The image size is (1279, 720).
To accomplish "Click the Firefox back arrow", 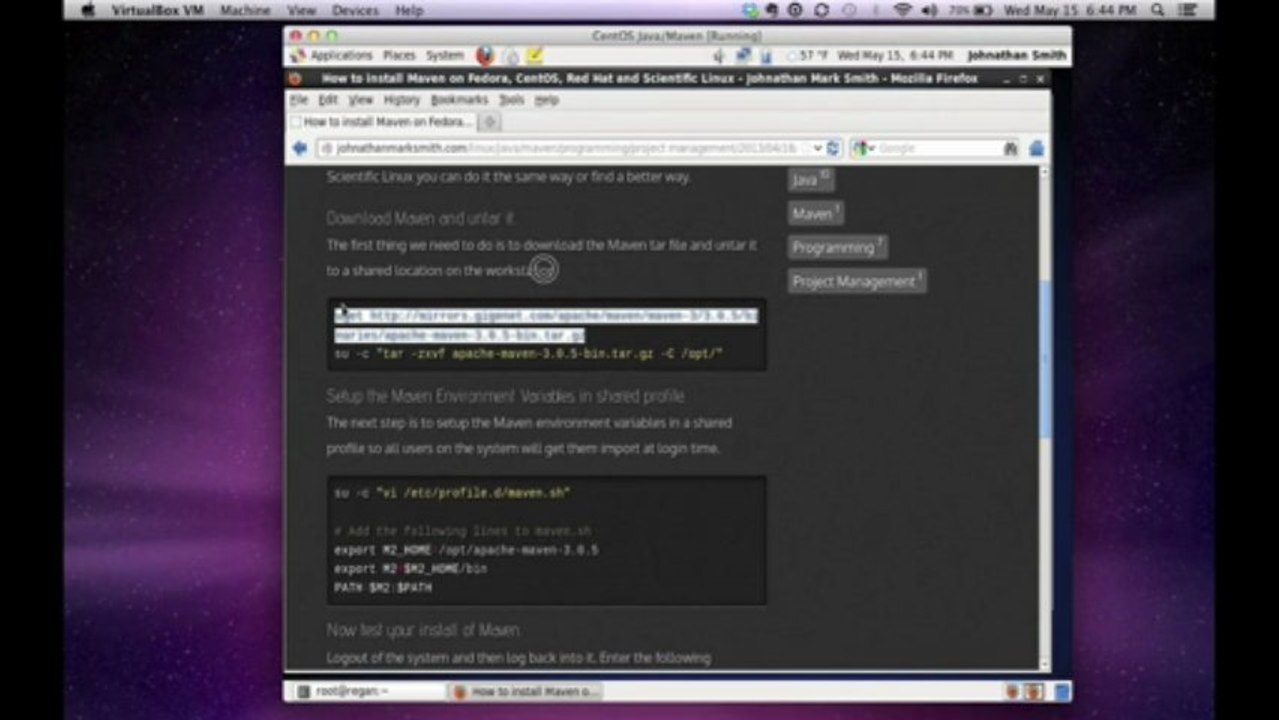I will 299,148.
